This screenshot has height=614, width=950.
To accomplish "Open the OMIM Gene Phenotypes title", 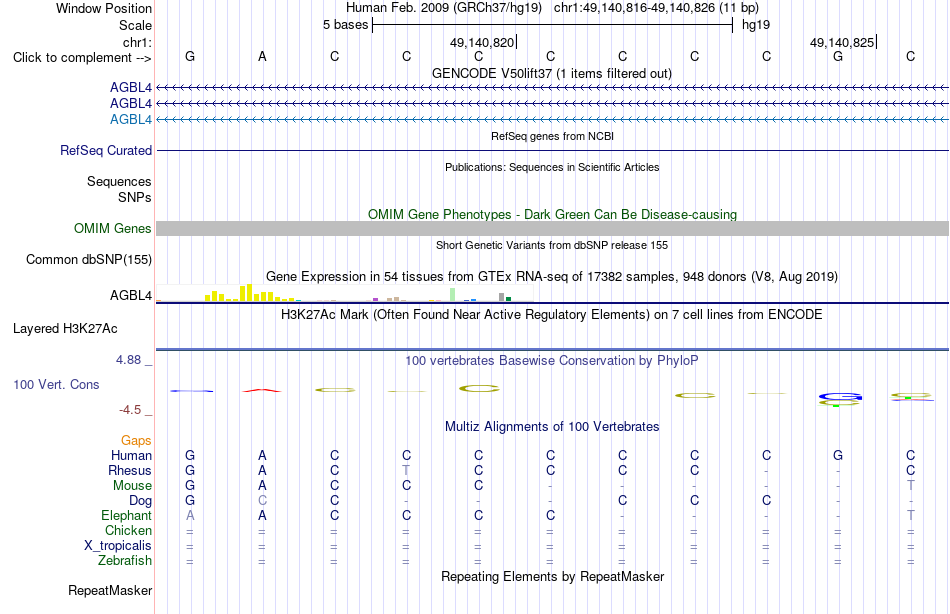I will (x=552, y=215).
